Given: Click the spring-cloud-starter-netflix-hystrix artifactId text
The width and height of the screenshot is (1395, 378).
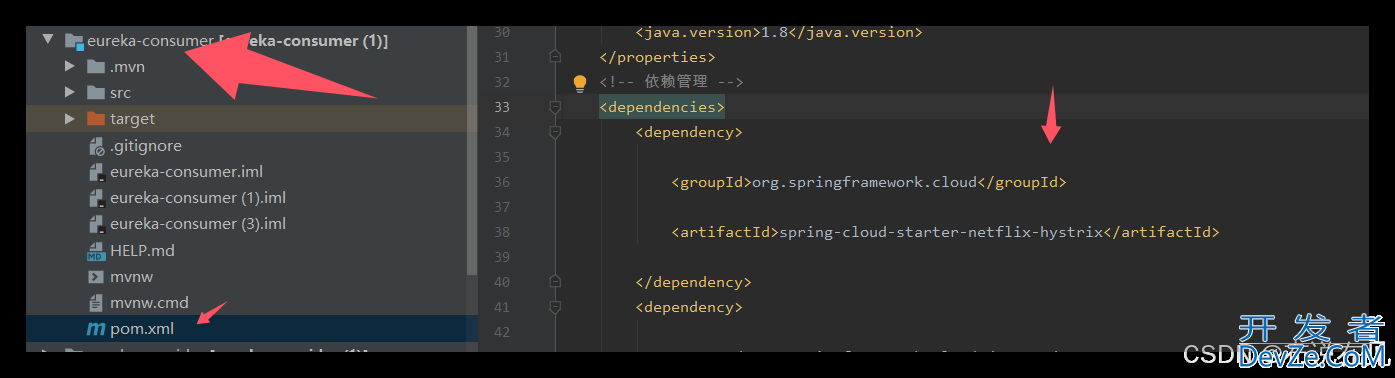Looking at the screenshot, I should coord(940,232).
